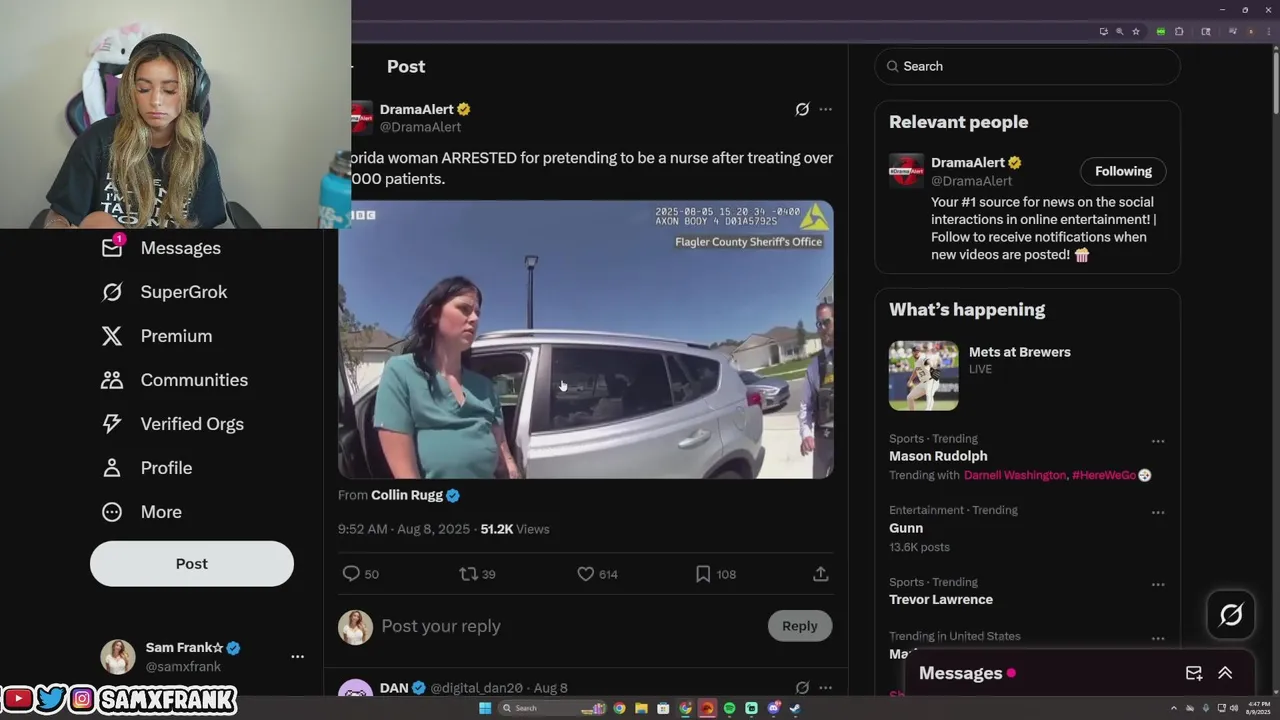Open the browser extensions puzzle icon
The height and width of the screenshot is (720, 1280).
[1179, 31]
